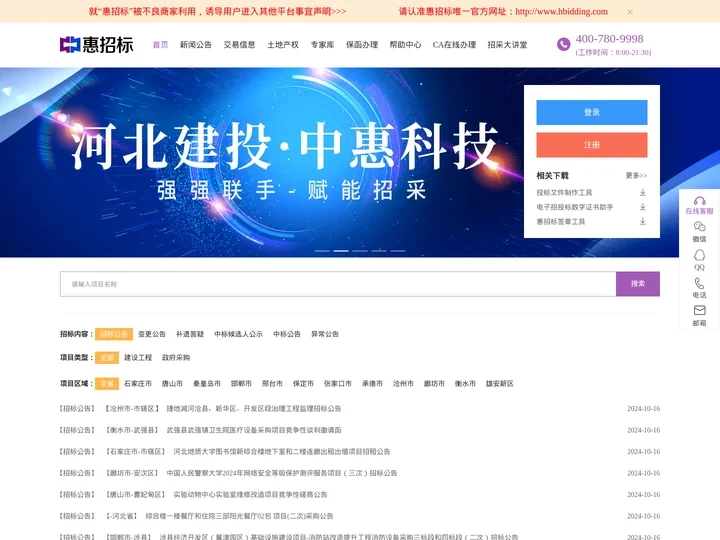This screenshot has width=720, height=540.
Task: Select 政府采购 project type
Action: (x=176, y=358)
